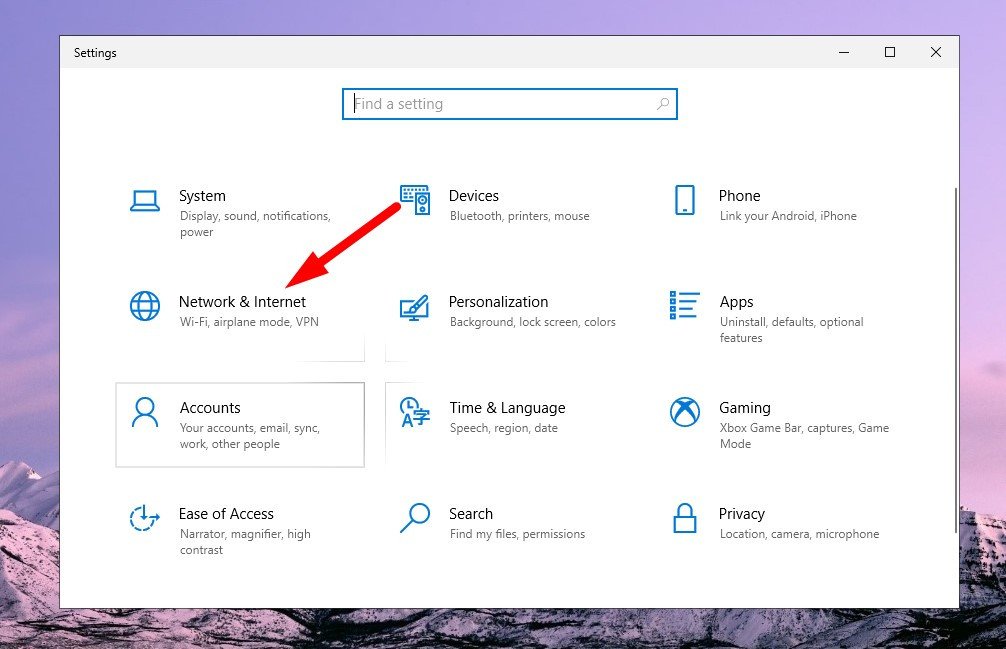Click the System laptop icon
Image resolution: width=1006 pixels, height=649 pixels.
[145, 201]
